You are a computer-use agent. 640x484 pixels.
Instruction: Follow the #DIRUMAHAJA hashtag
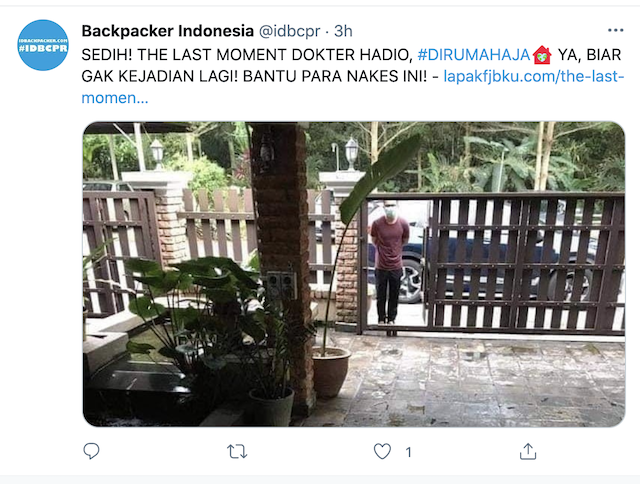pyautogui.click(x=474, y=55)
